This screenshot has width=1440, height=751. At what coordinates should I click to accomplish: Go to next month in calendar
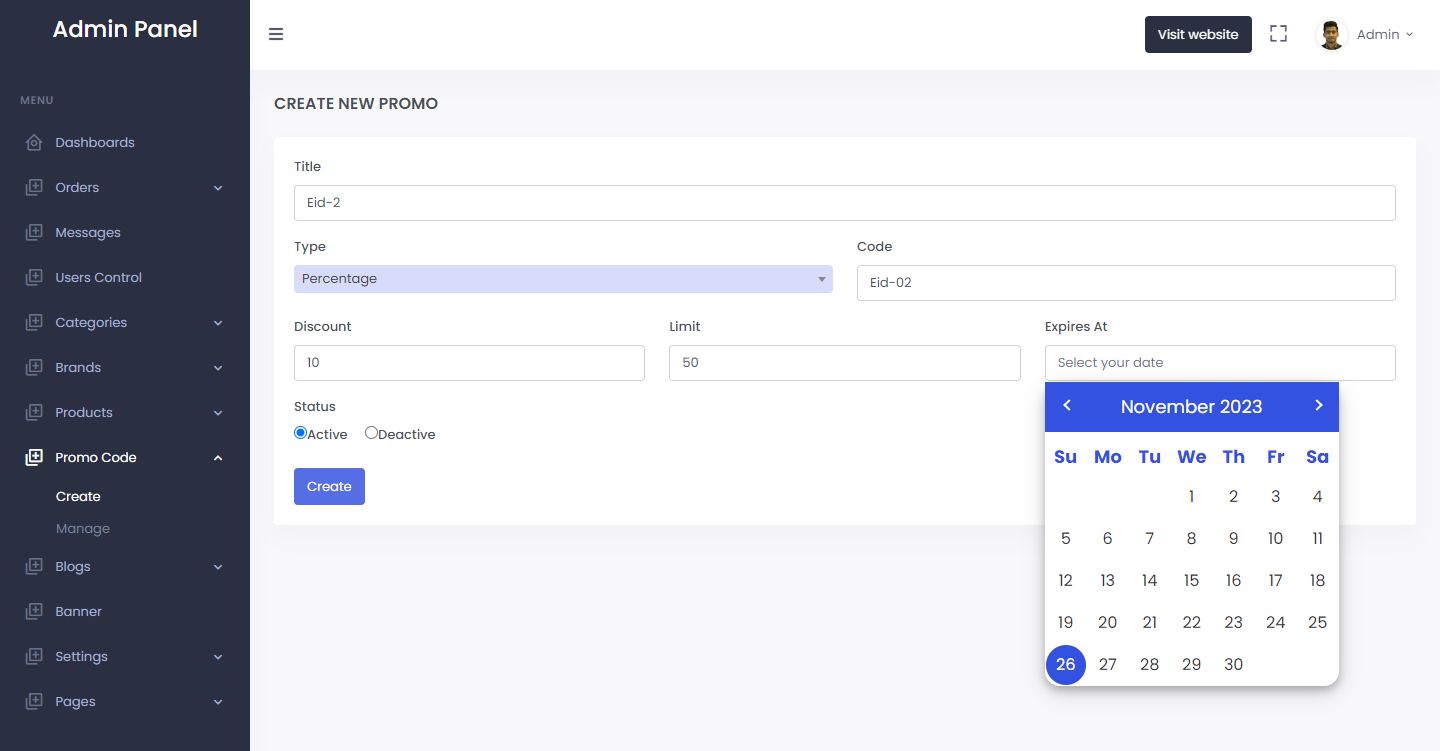click(1318, 405)
